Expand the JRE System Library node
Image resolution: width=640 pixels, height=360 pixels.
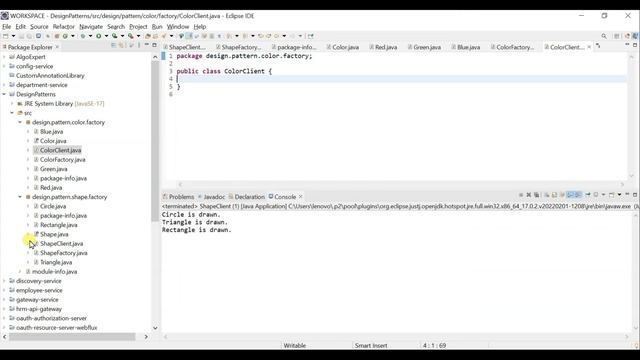(x=12, y=104)
